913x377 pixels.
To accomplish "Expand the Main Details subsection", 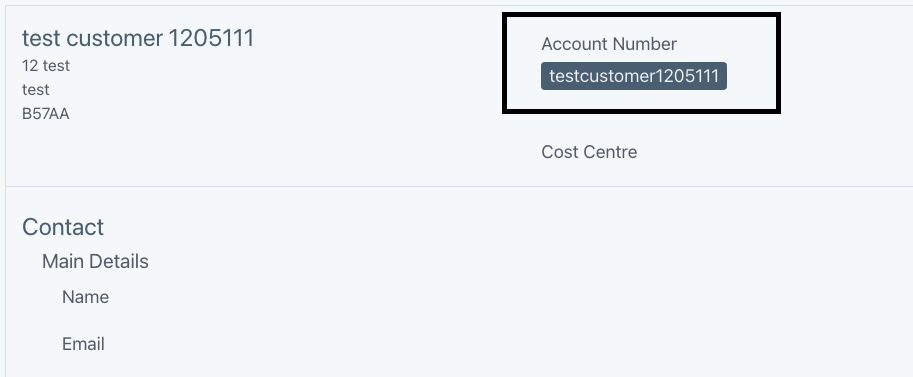I will pos(95,262).
